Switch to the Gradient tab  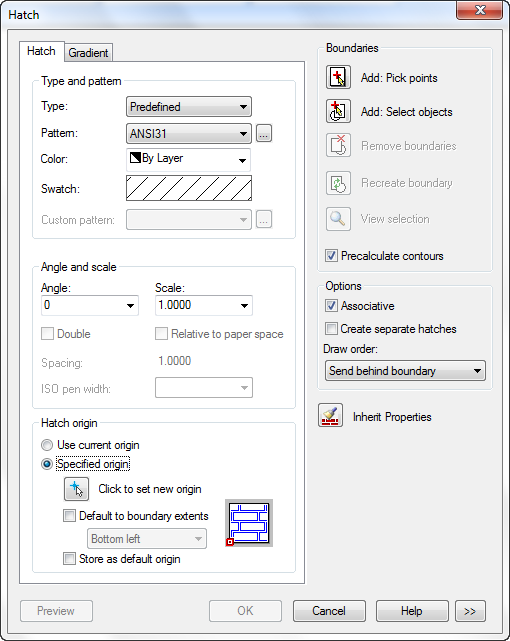(x=88, y=53)
